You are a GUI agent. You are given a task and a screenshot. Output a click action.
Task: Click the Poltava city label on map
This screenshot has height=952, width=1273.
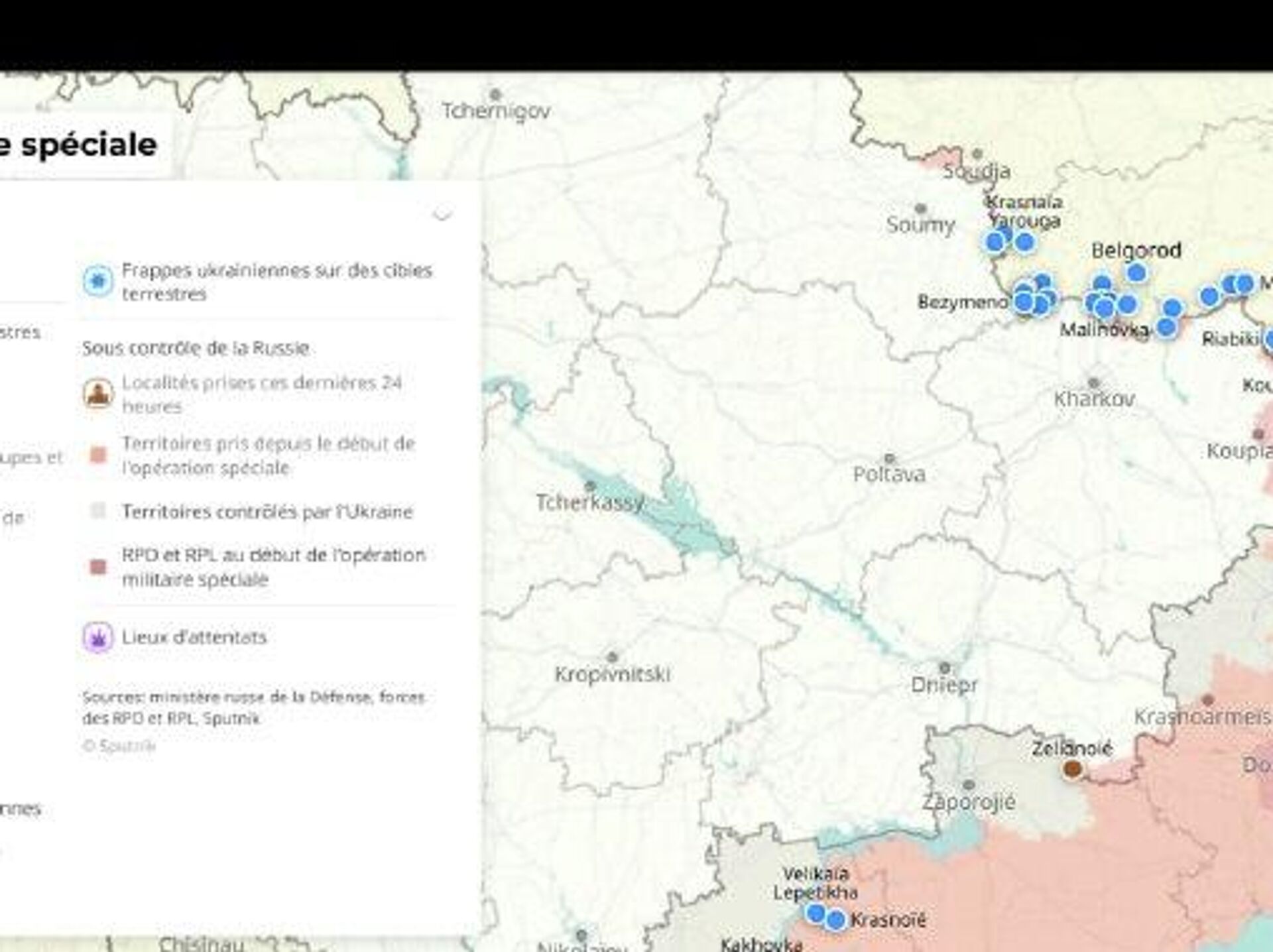coord(888,474)
